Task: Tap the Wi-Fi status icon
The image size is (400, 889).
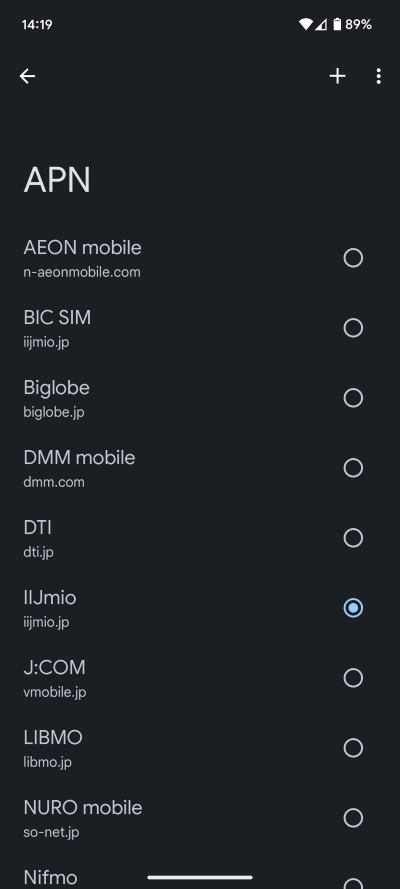Action: [x=306, y=24]
